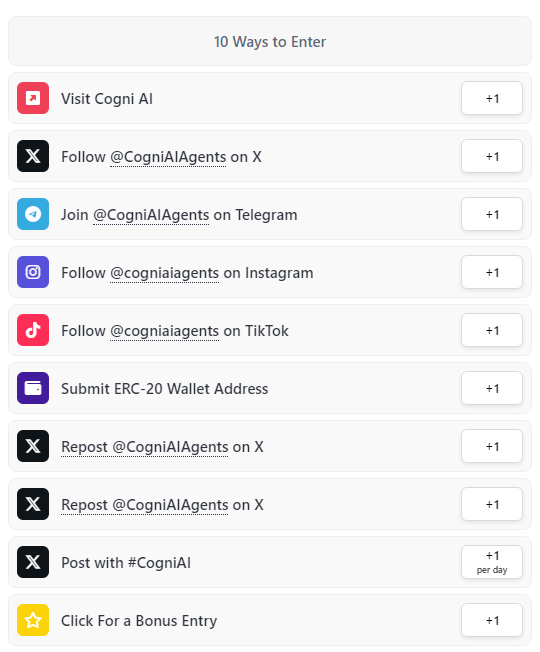Click the X icon beside Follow @CogniAIAgents

33,156
